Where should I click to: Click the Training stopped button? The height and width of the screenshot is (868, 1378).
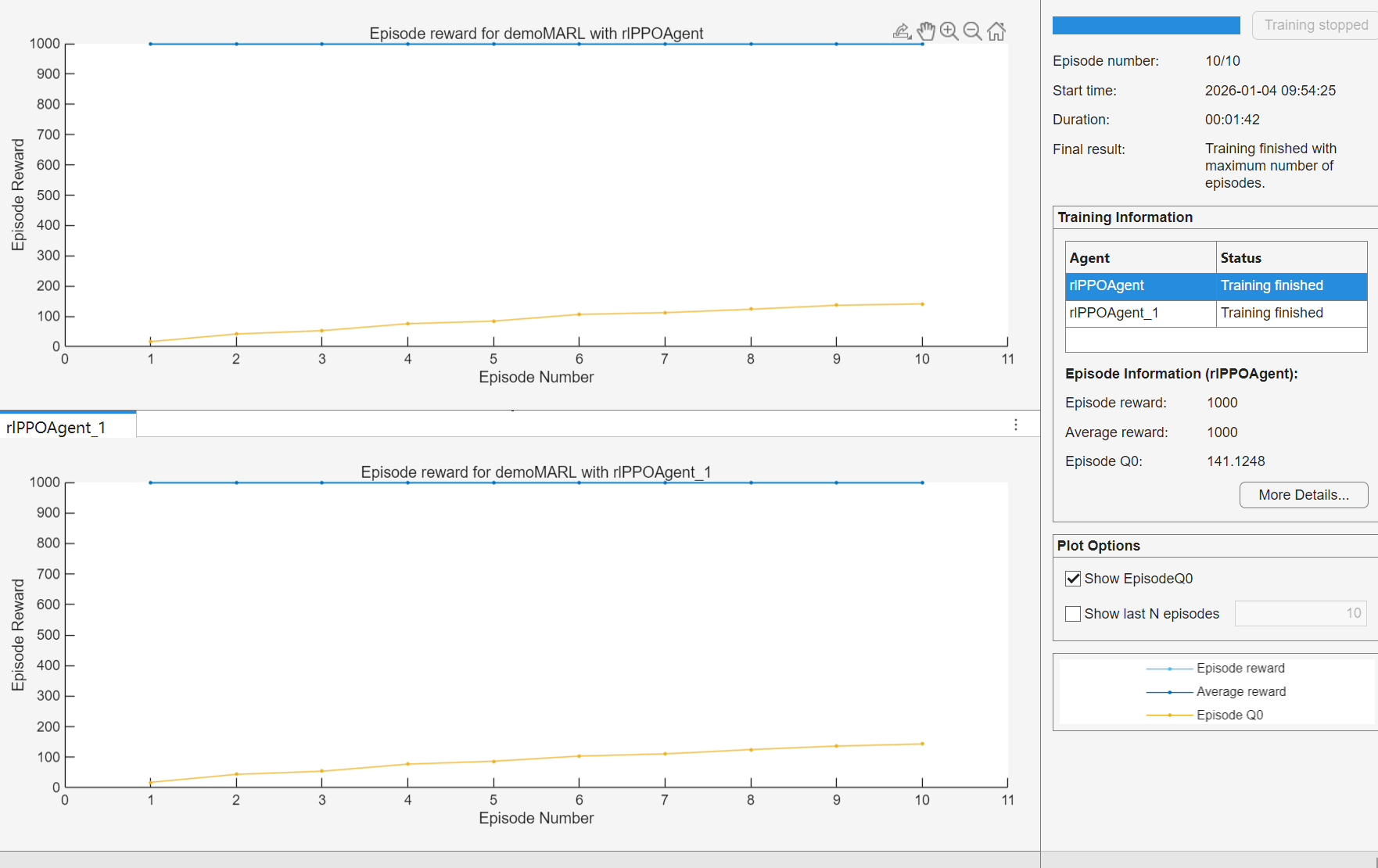(1315, 25)
